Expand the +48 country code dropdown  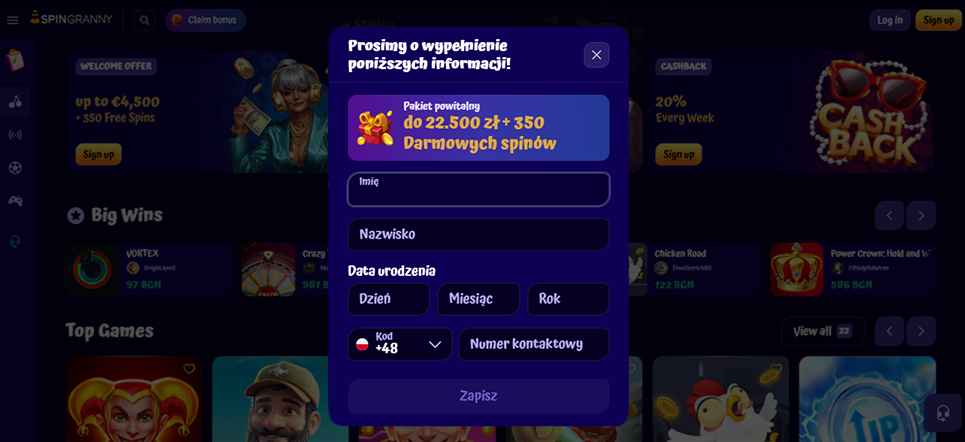(x=400, y=344)
